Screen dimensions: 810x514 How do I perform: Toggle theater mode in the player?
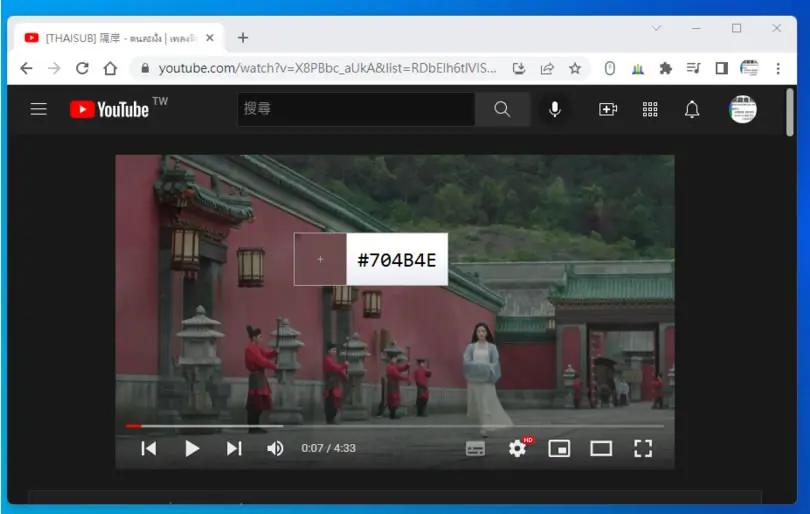point(601,448)
